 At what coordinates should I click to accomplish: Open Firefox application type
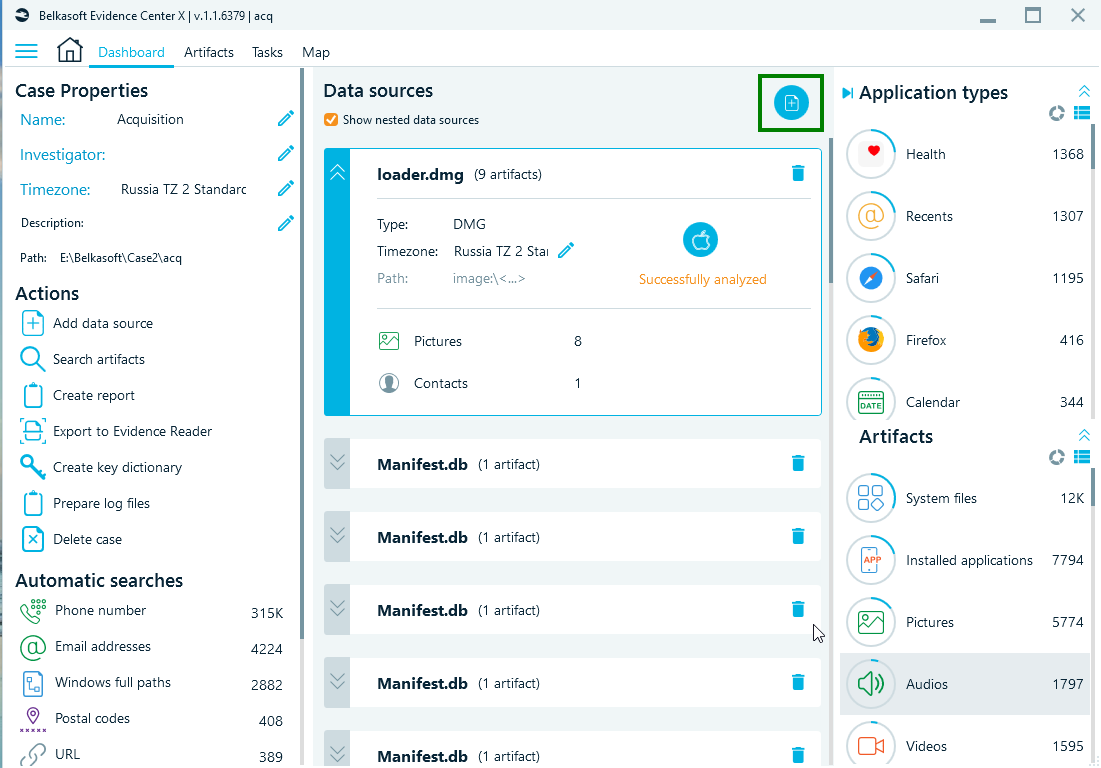pyautogui.click(x=965, y=340)
